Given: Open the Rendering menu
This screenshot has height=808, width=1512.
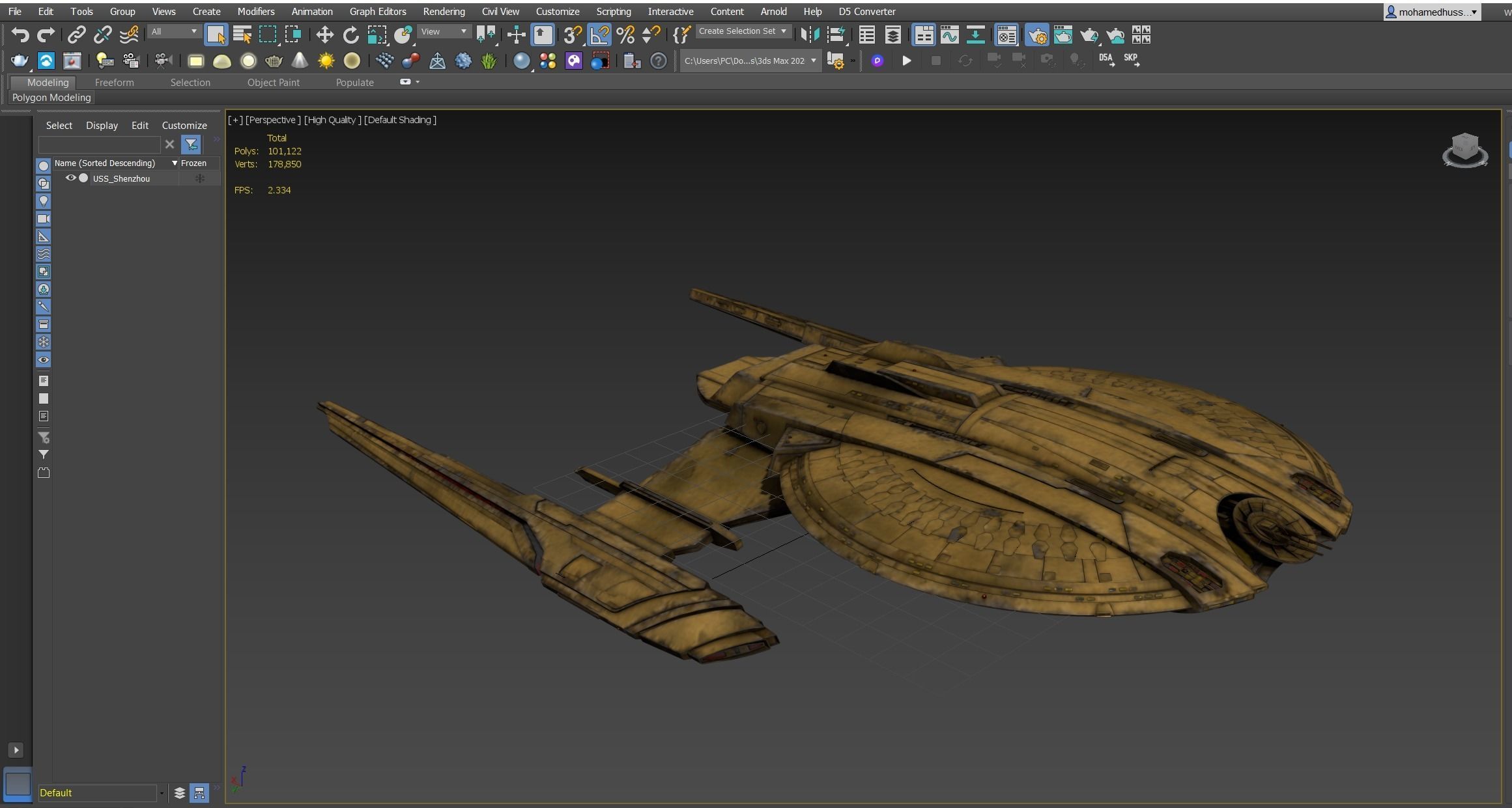Looking at the screenshot, I should (x=444, y=12).
